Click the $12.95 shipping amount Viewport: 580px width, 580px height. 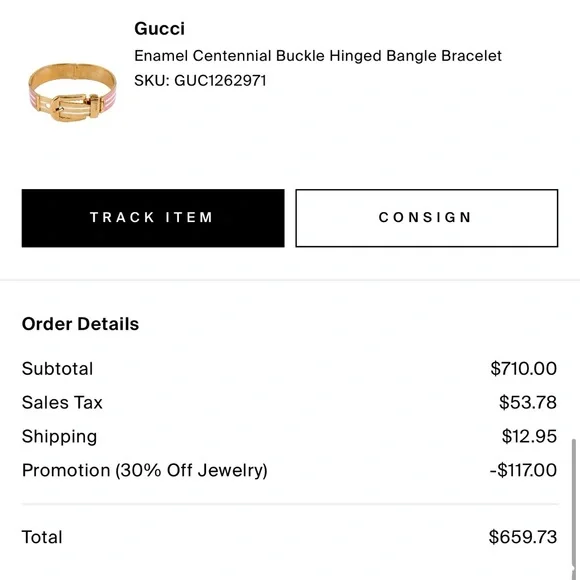coord(529,436)
